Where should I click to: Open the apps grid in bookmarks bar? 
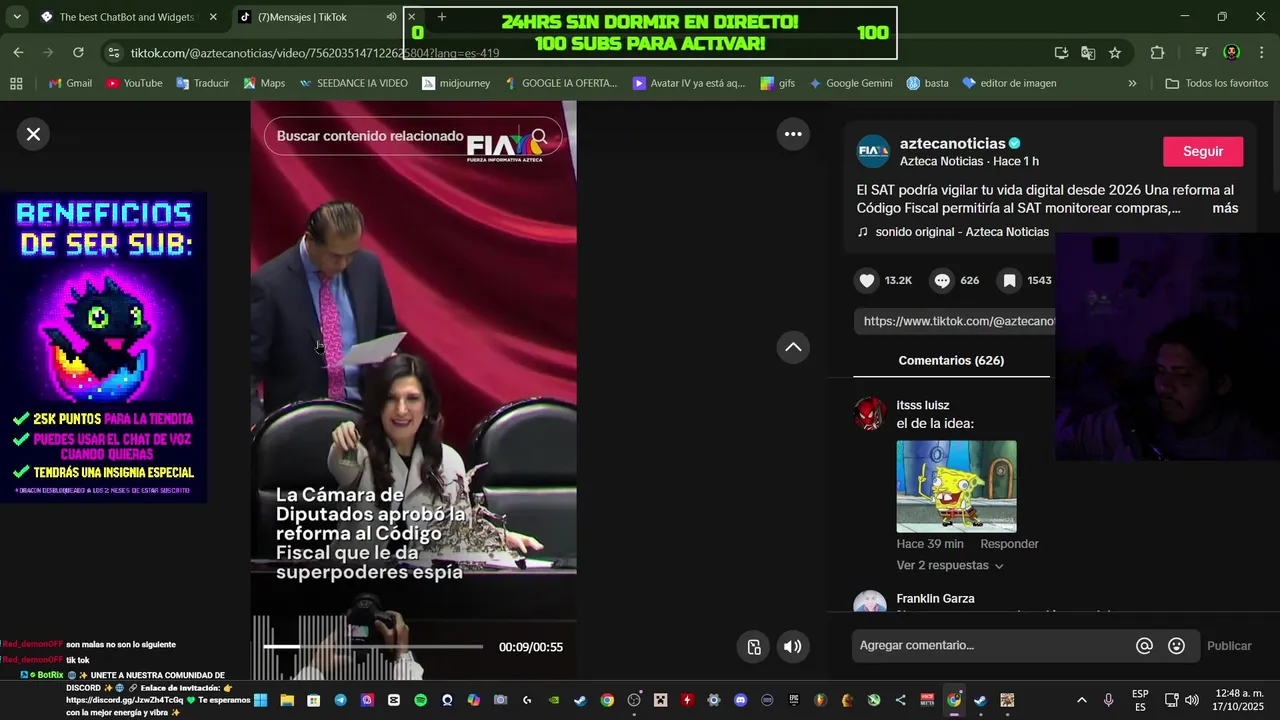tap(16, 83)
